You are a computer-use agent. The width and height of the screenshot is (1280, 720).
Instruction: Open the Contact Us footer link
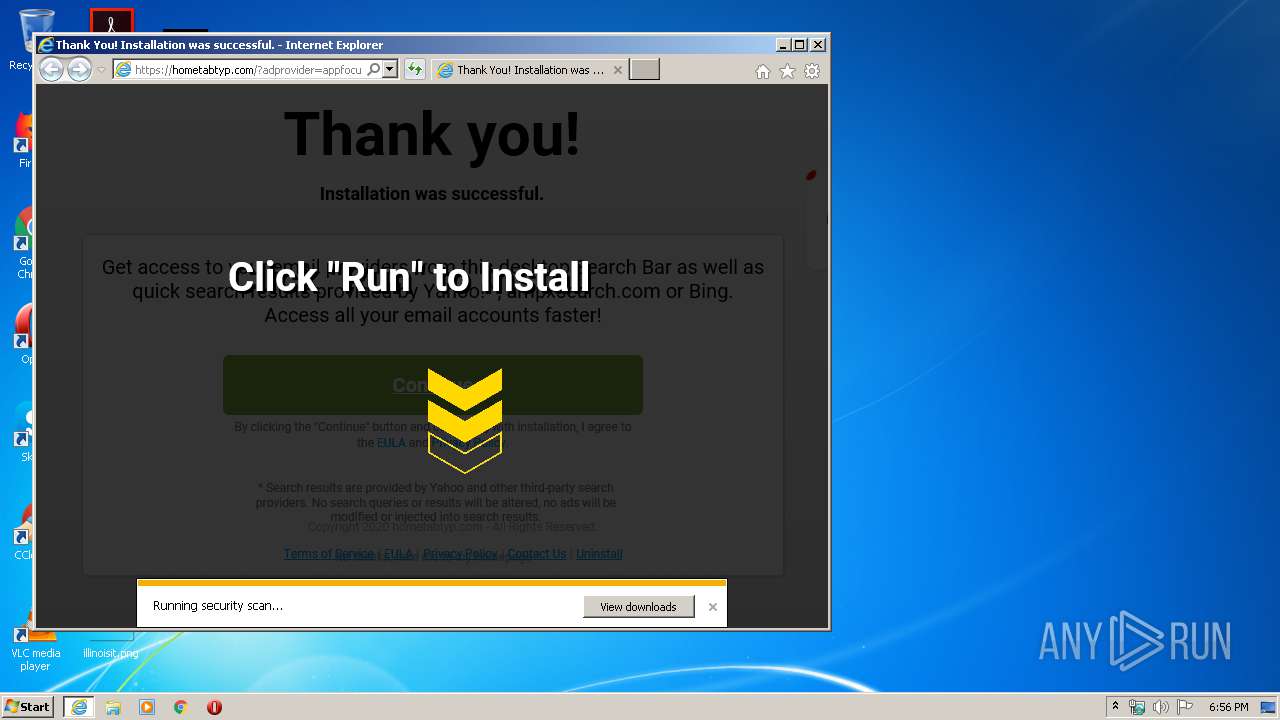pos(536,554)
